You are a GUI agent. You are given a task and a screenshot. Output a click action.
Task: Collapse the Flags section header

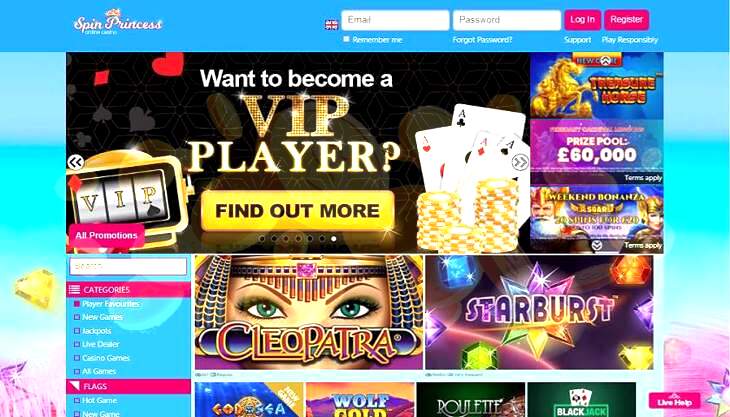(x=128, y=386)
